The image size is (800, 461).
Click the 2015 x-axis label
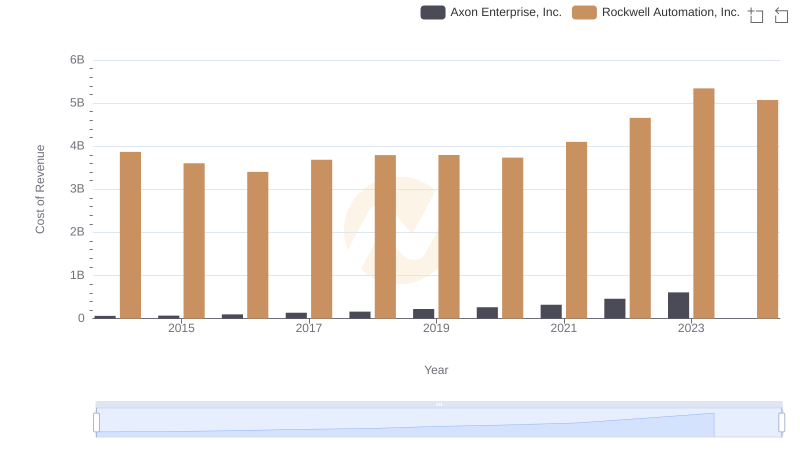(x=181, y=328)
